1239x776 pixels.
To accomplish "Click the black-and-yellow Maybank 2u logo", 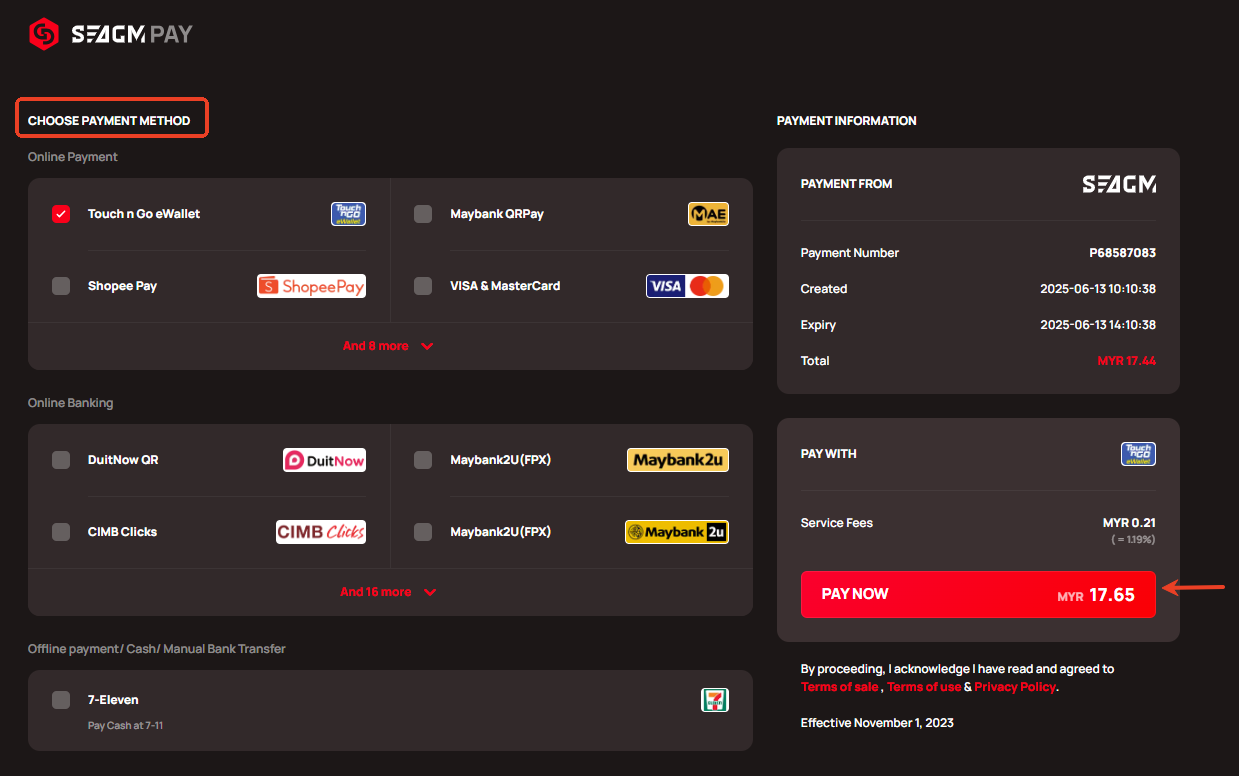I will (677, 532).
